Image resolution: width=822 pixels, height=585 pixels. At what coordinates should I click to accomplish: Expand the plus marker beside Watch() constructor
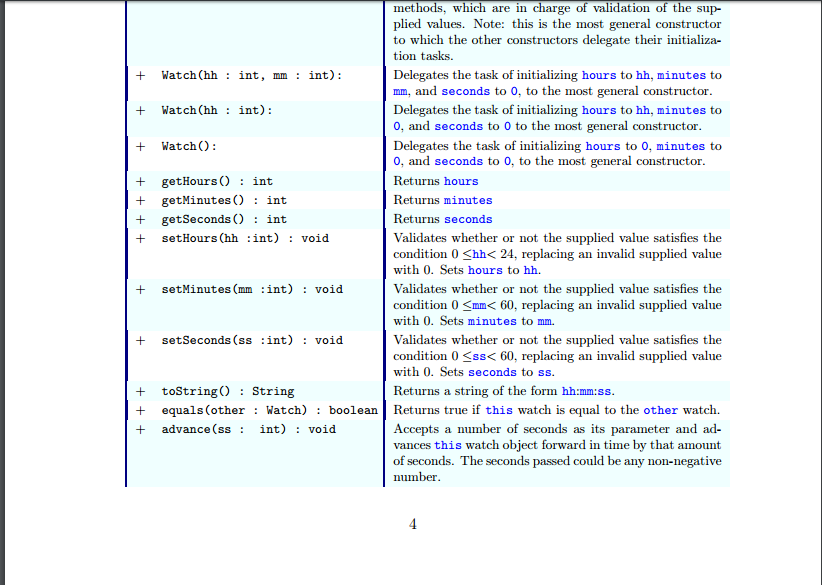(x=140, y=146)
